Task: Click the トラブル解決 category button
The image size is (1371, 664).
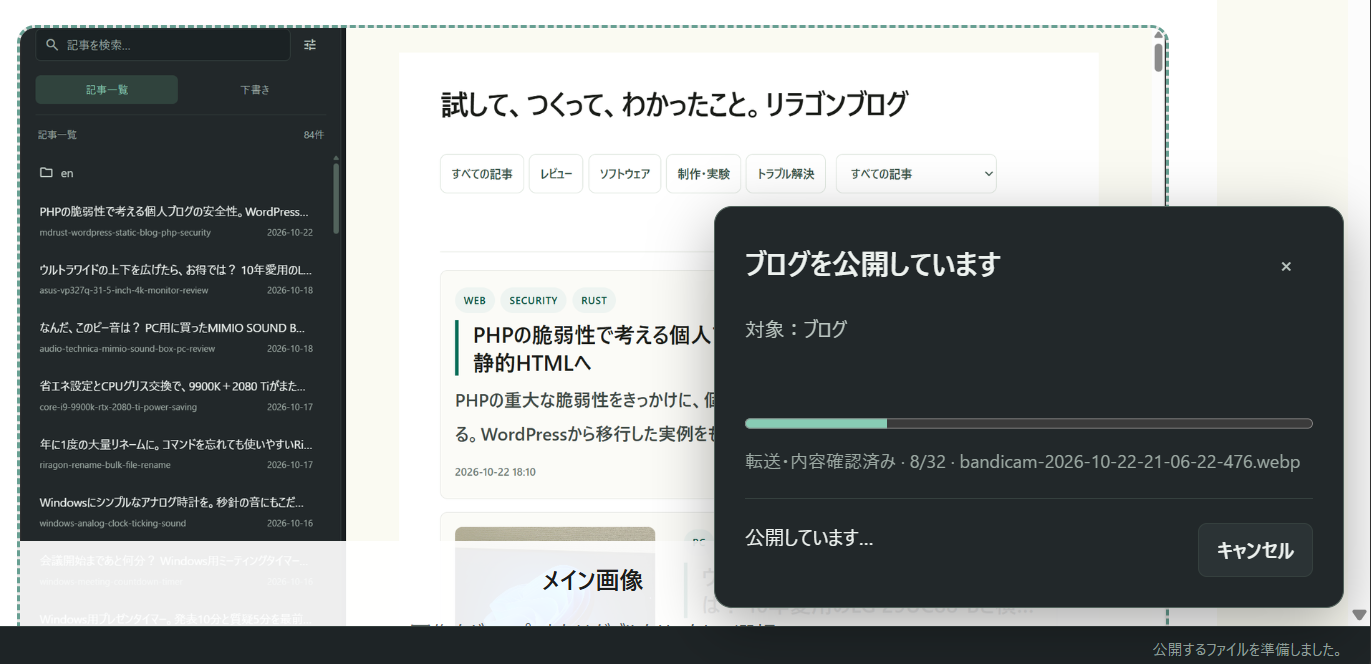Action: (x=786, y=174)
